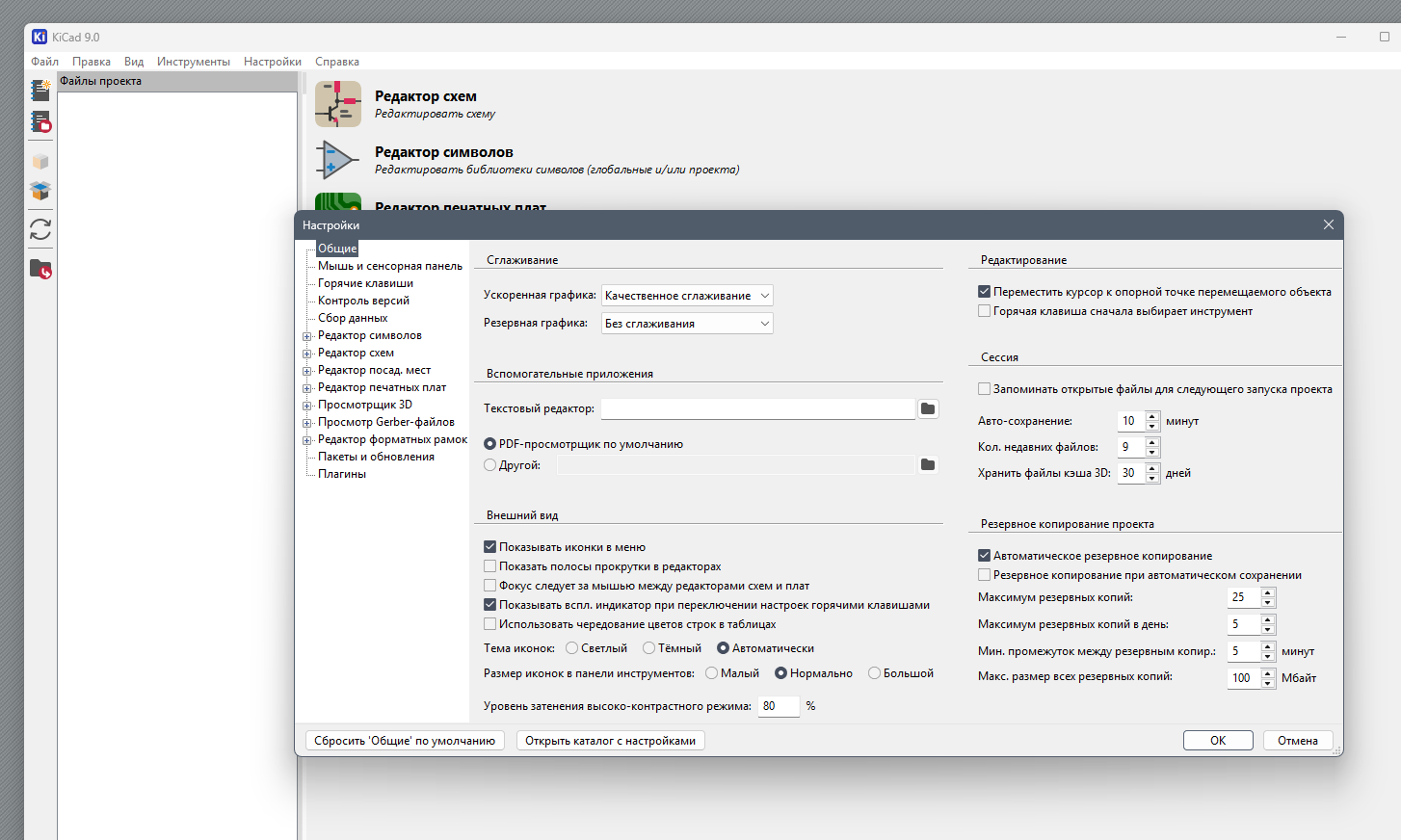1401x840 pixels.
Task: Click OK to apply settings
Action: point(1218,741)
